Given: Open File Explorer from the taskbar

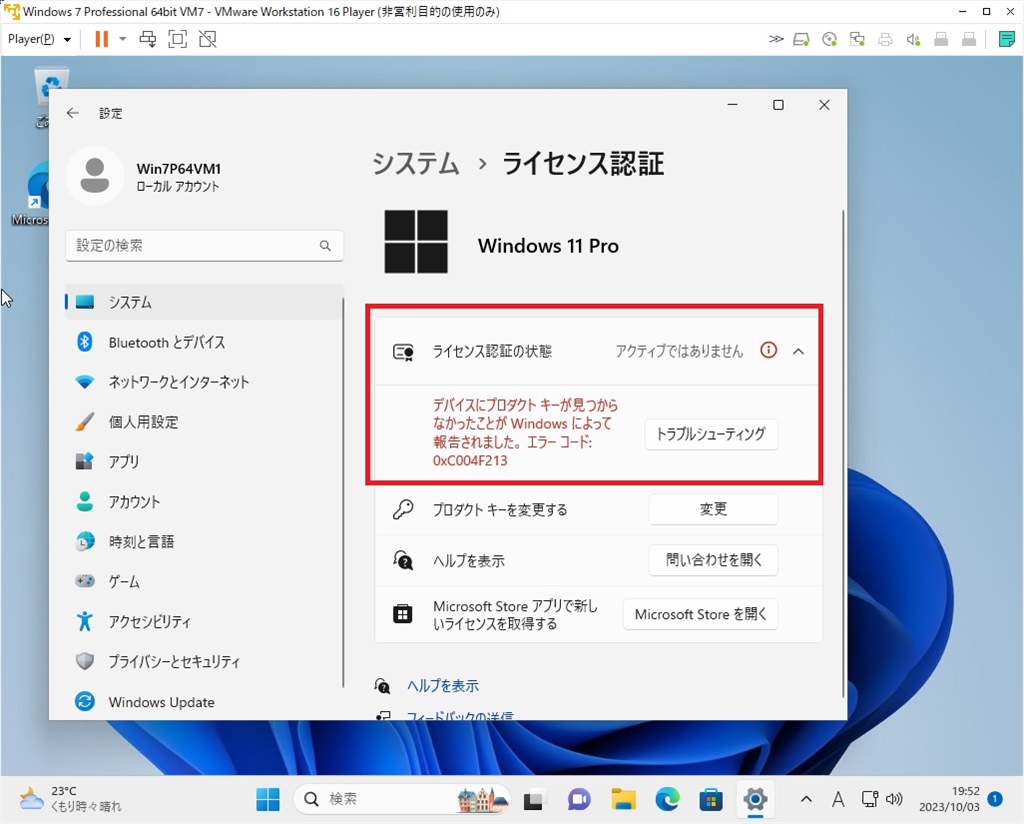Looking at the screenshot, I should [623, 799].
